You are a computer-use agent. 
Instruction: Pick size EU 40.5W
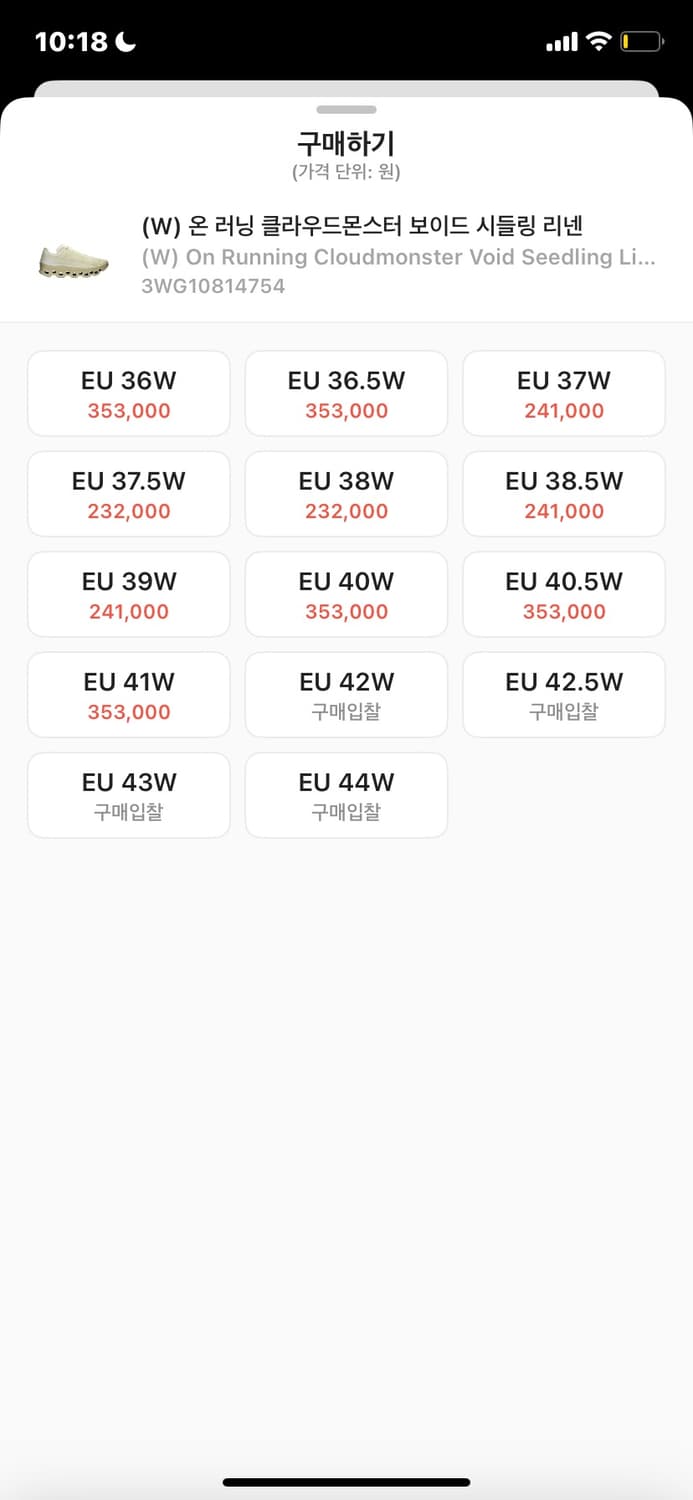(x=563, y=594)
